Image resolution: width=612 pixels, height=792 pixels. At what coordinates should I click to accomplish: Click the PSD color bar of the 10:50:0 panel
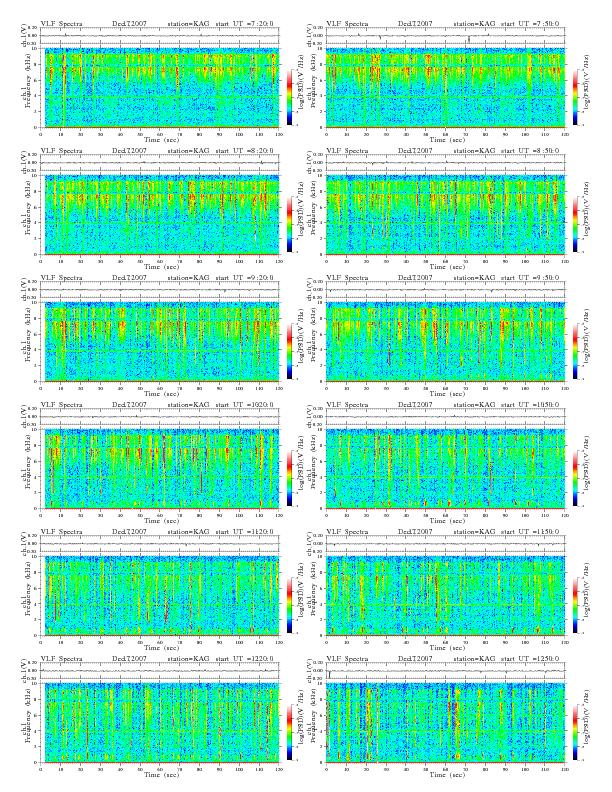point(576,478)
